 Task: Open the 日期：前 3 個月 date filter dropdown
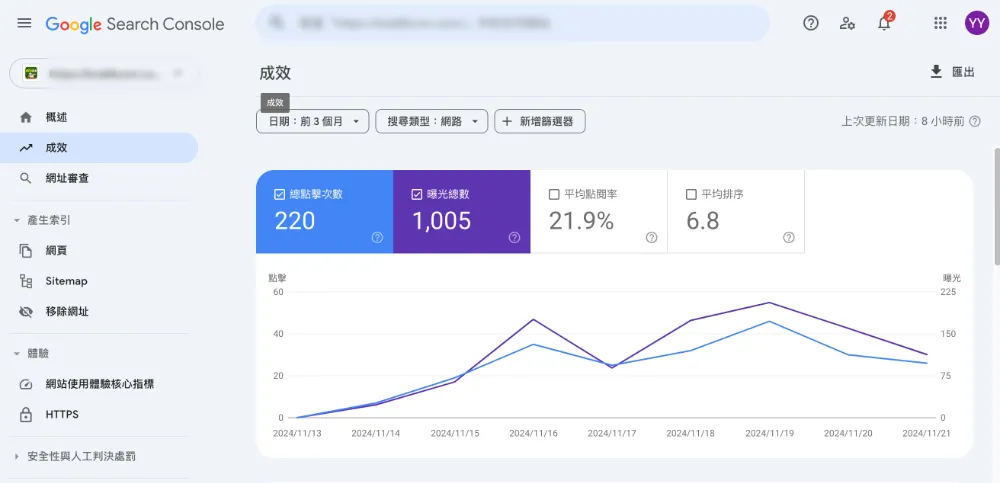pyautogui.click(x=313, y=122)
